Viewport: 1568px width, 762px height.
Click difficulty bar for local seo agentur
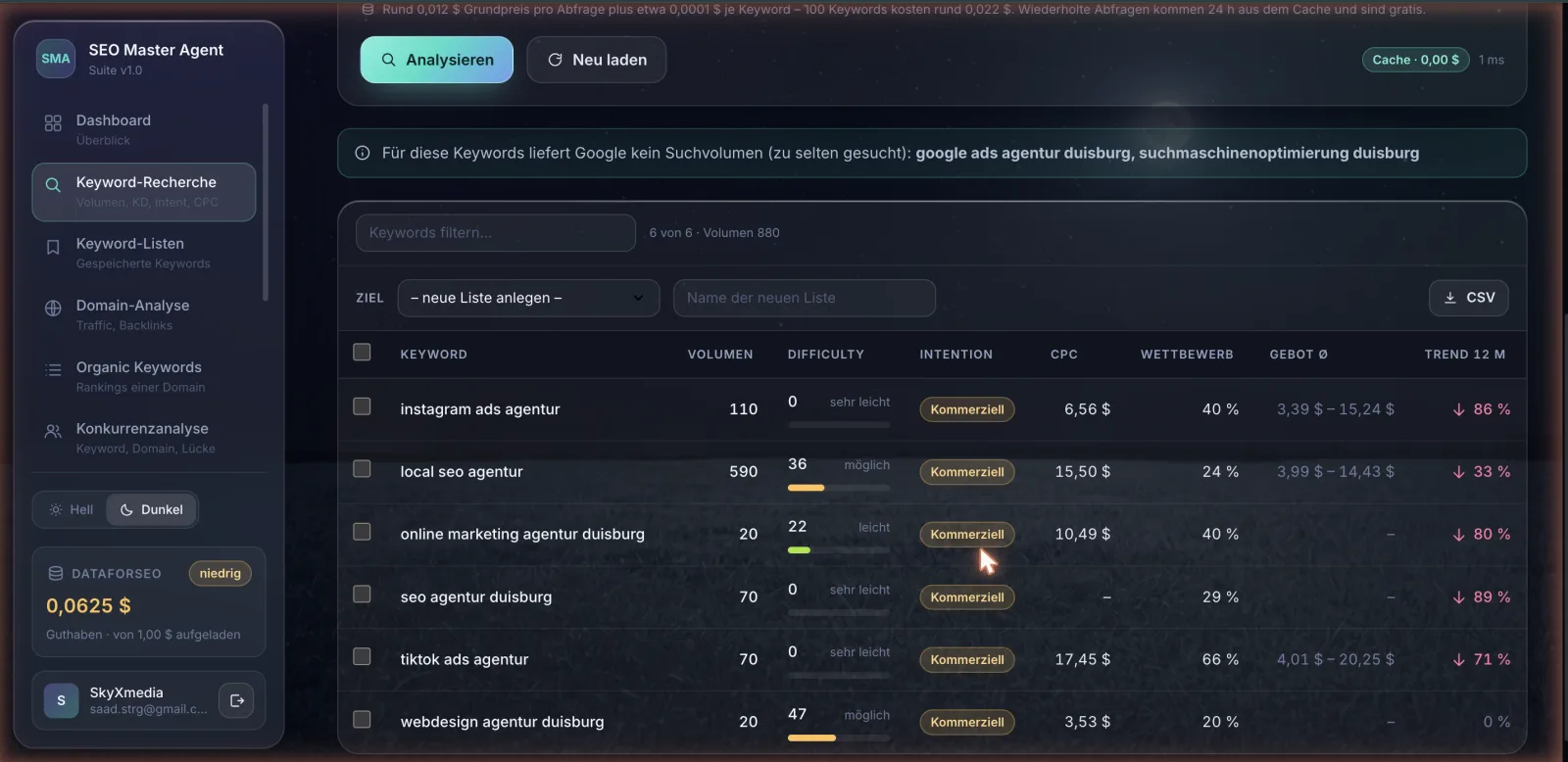(x=839, y=488)
